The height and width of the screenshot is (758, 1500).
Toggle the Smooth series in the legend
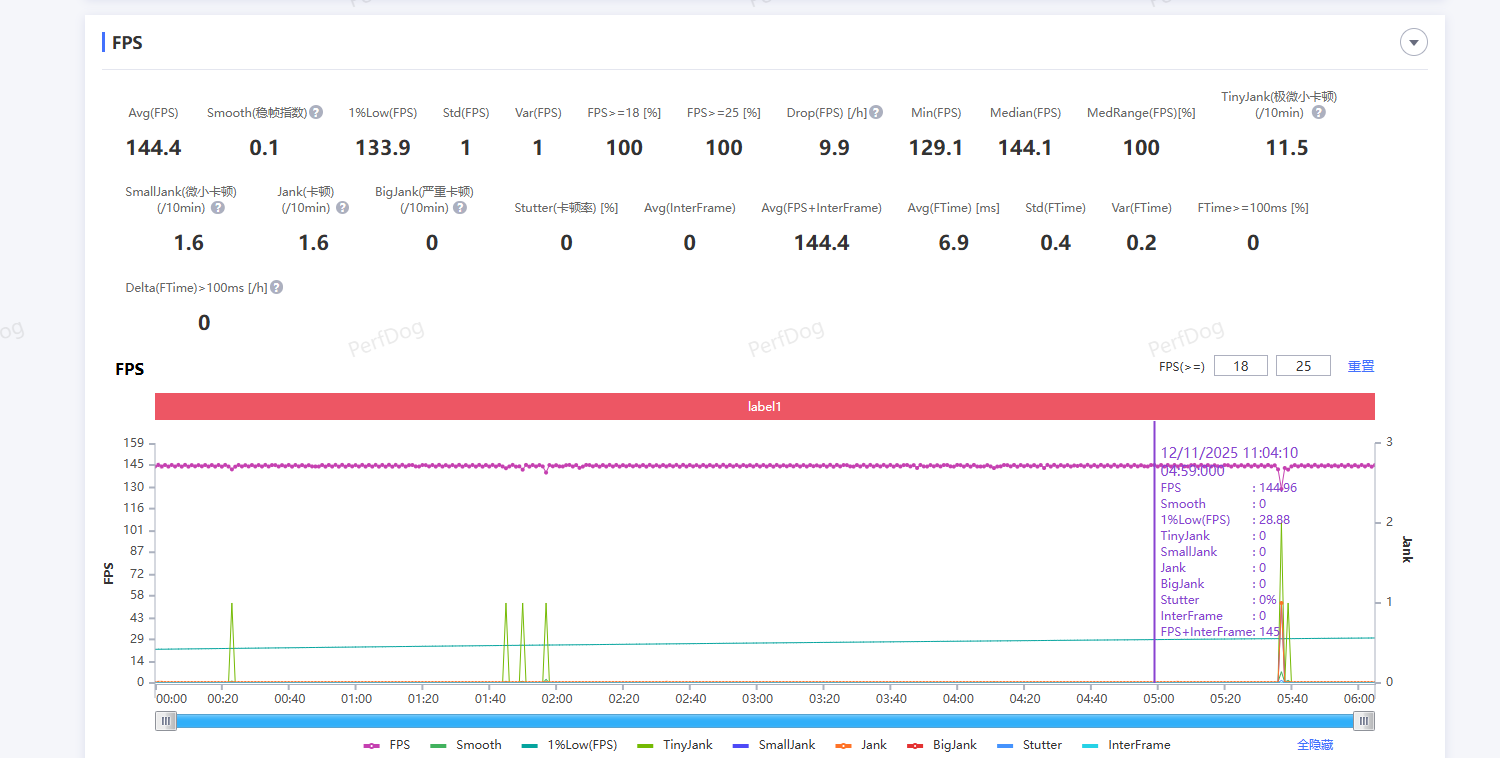coord(465,745)
